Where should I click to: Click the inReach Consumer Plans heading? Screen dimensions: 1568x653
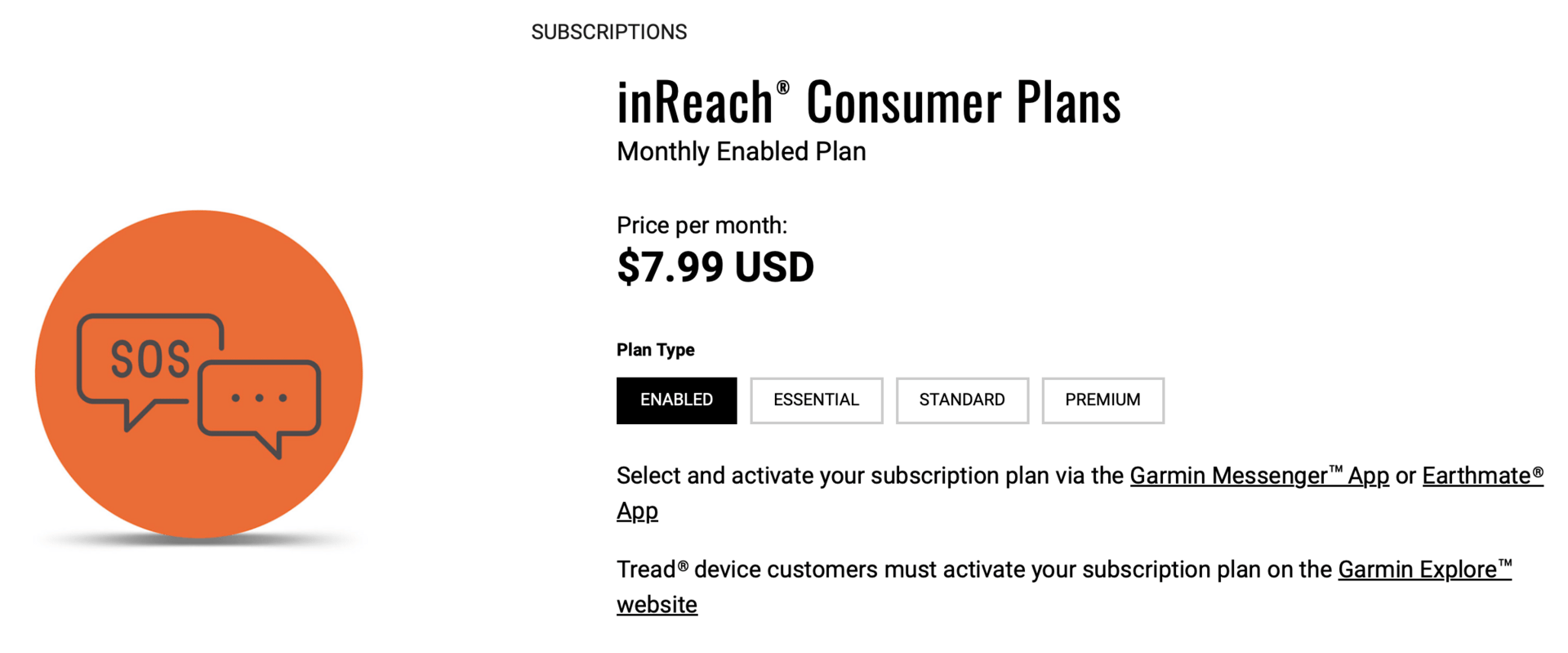(x=868, y=104)
